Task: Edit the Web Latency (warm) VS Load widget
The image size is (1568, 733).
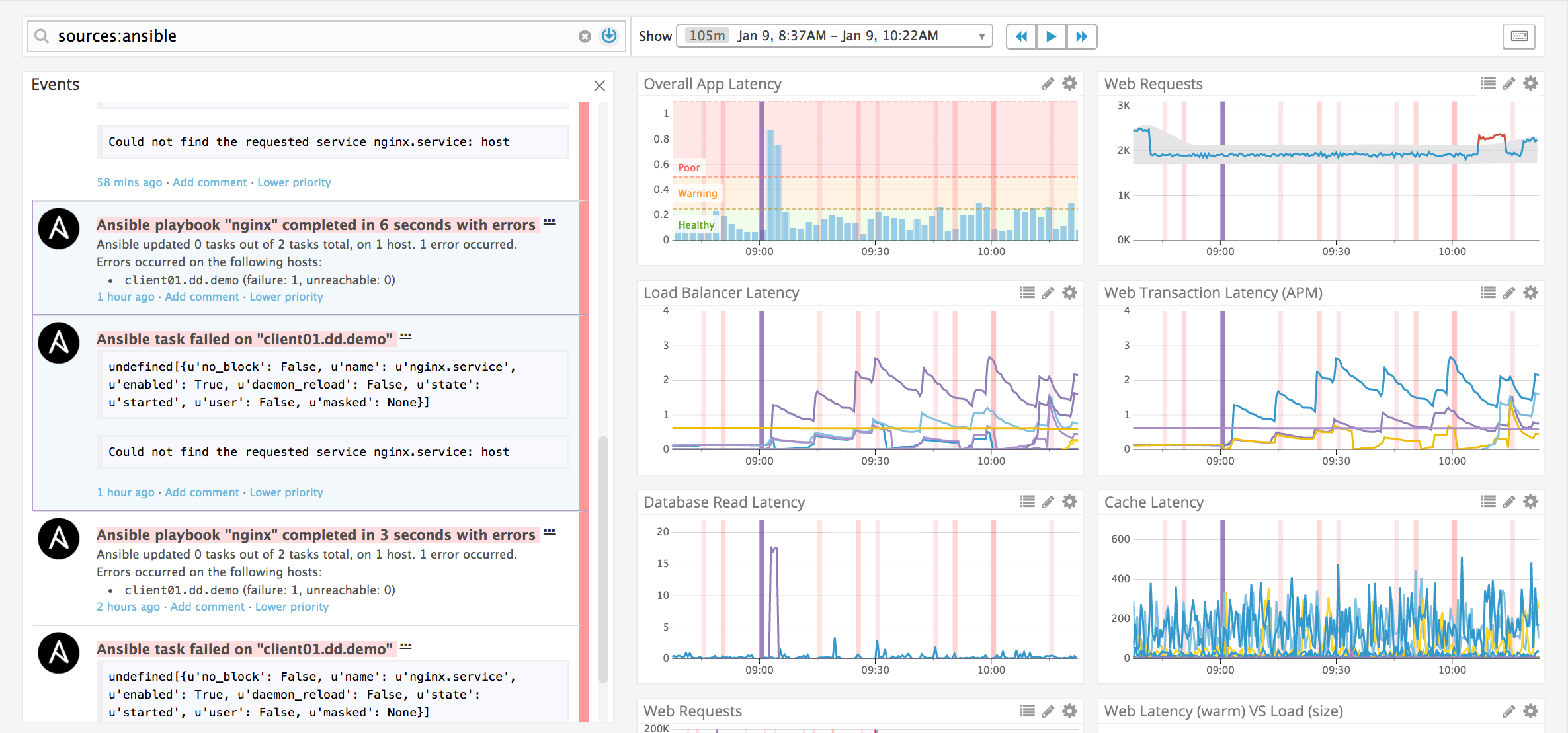Action: pos(1508,711)
